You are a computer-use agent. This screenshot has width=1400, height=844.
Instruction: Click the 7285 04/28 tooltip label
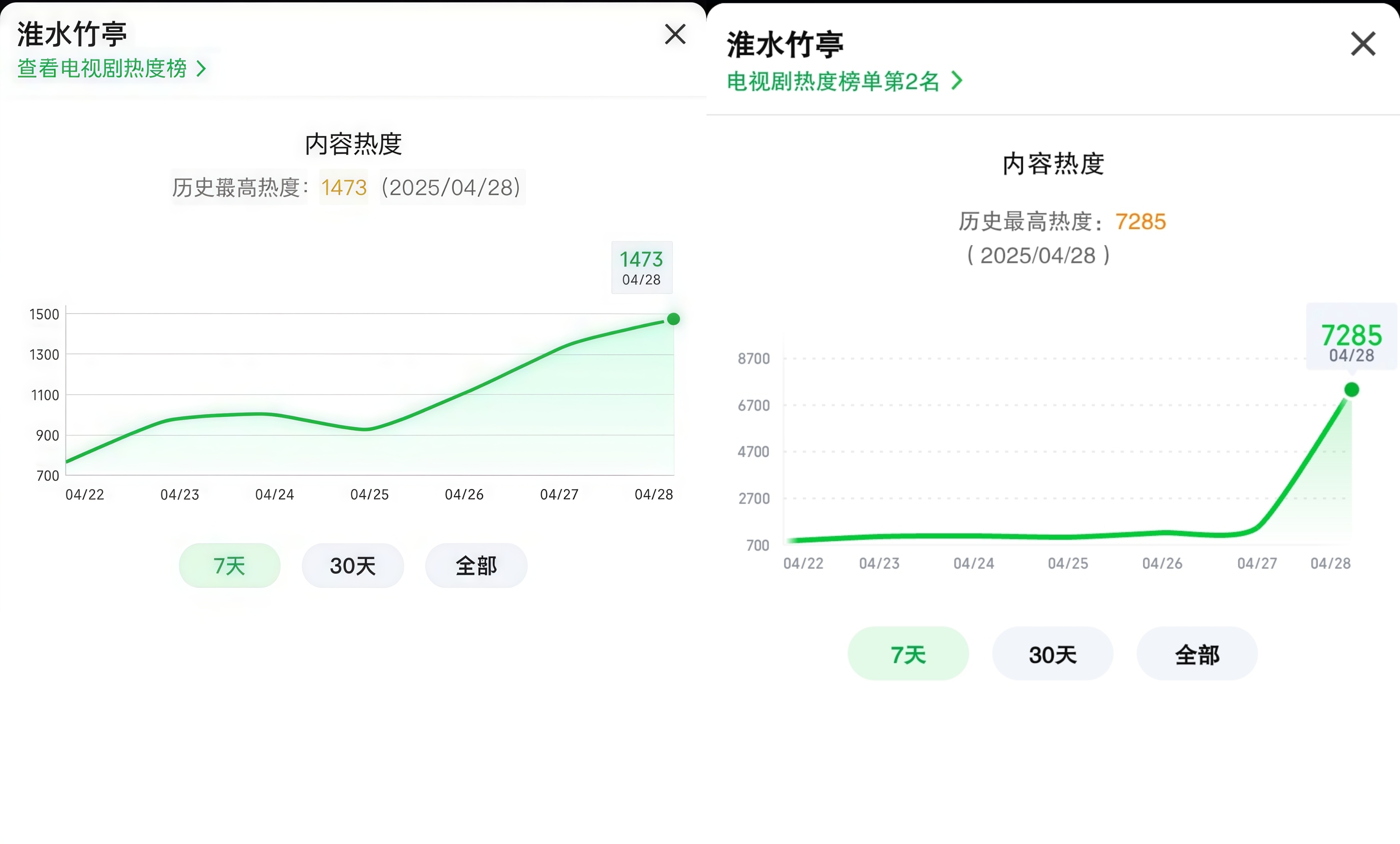coord(1351,341)
